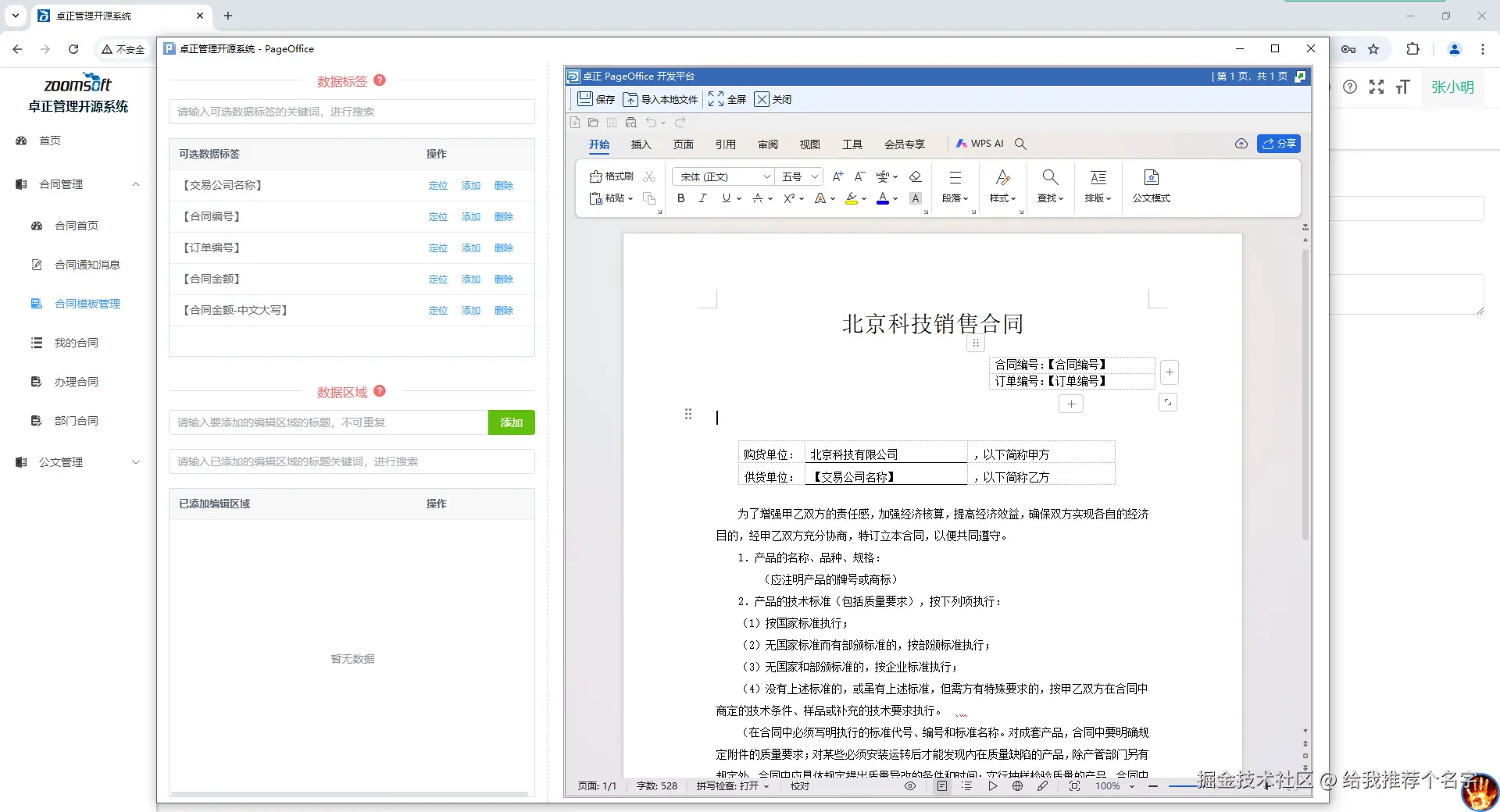
Task: Open the 视图 ribbon tab
Action: 809,144
